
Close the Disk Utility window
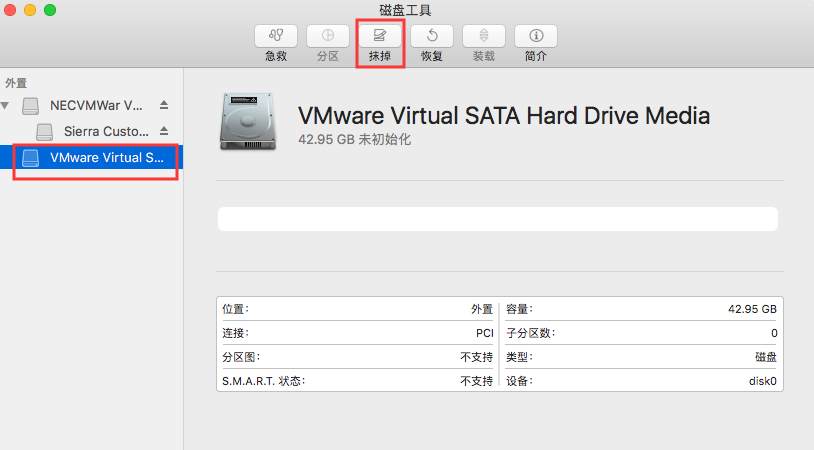[10, 10]
